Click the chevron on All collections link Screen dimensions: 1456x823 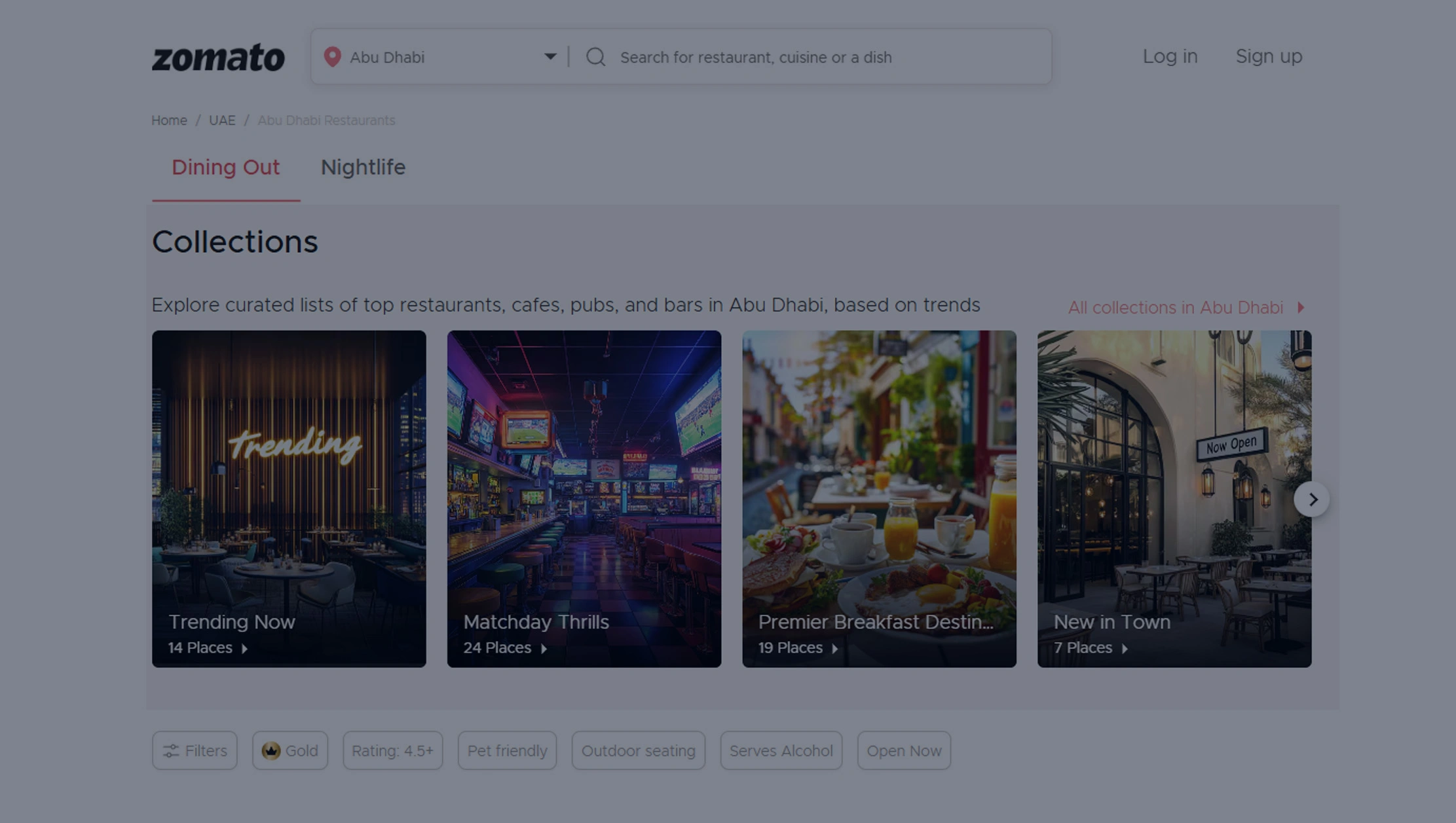tap(1301, 307)
